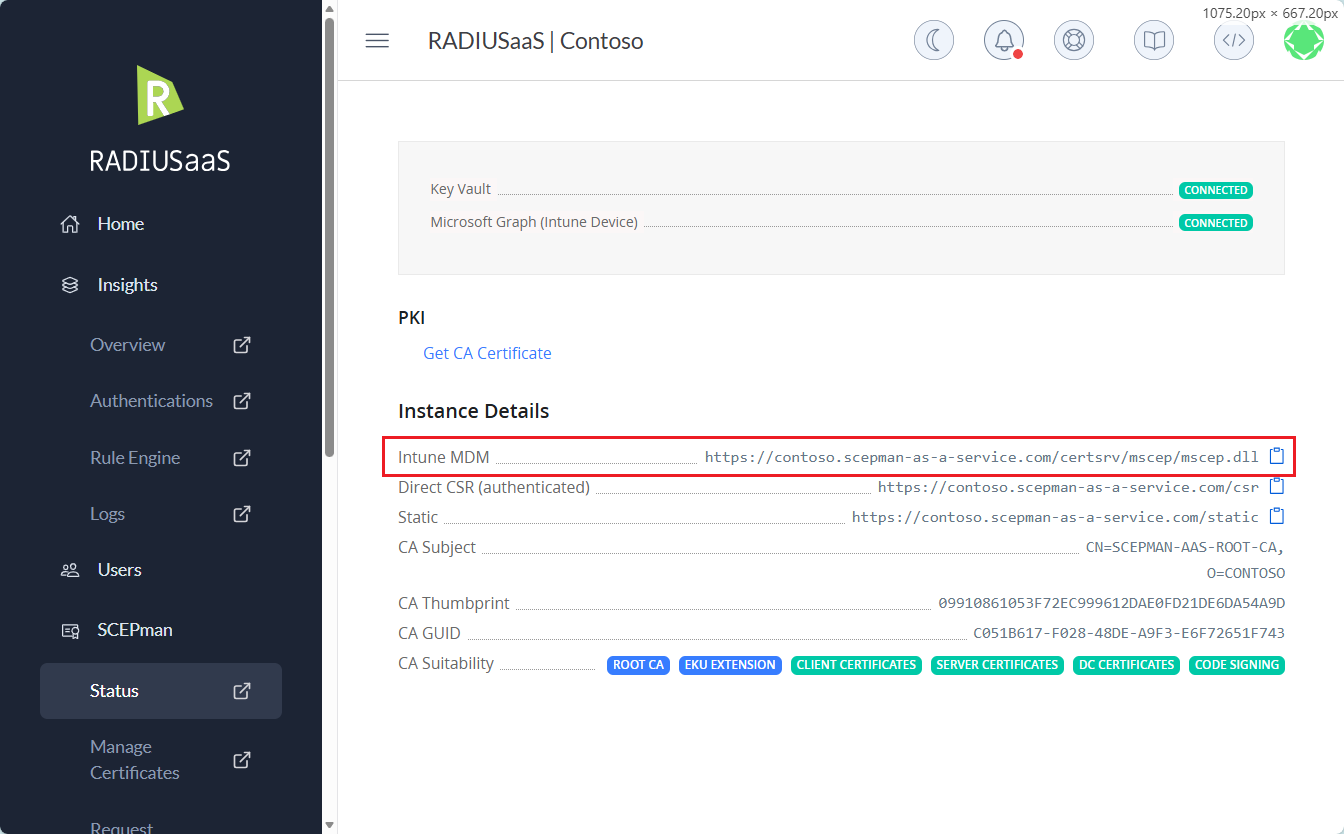Copy the Intune MDM URL

click(1276, 456)
